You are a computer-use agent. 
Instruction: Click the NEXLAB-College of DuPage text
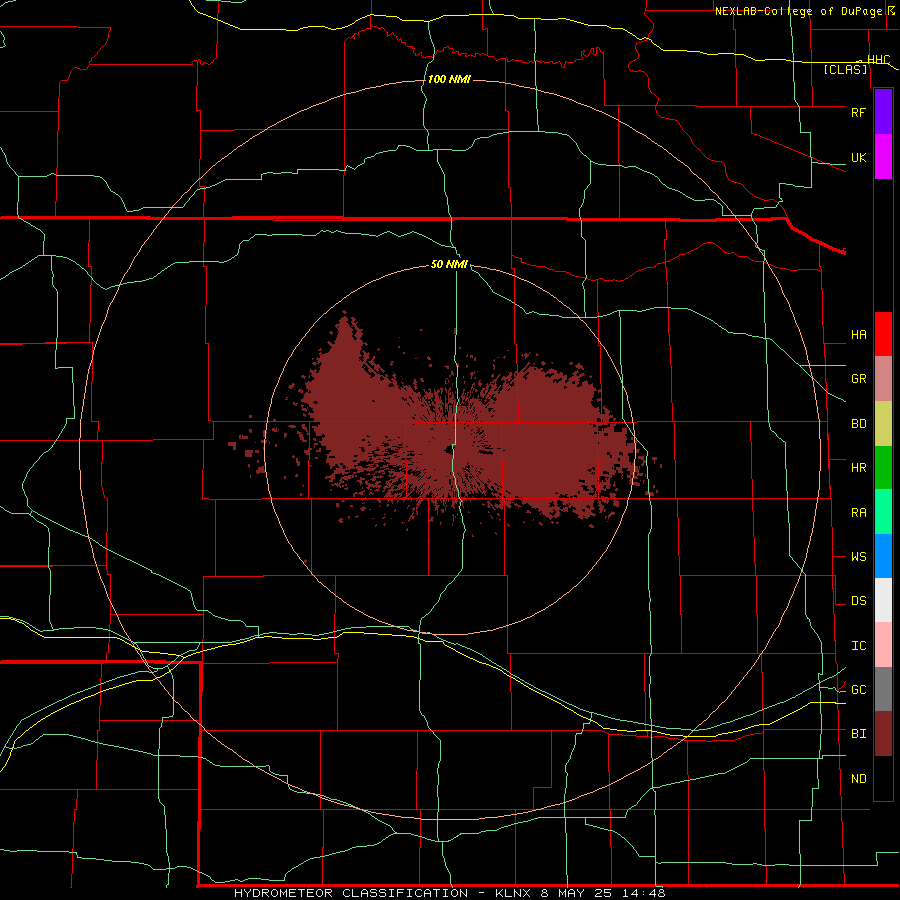798,11
